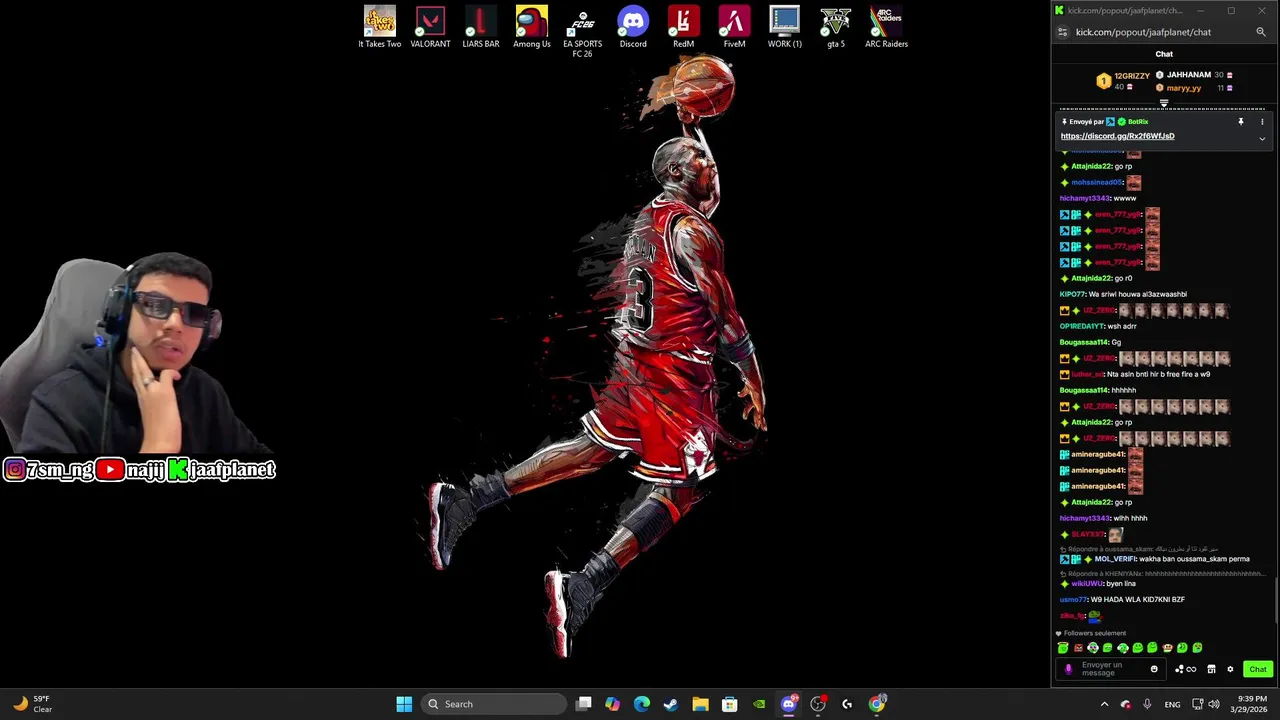Image resolution: width=1280 pixels, height=720 pixels.
Task: Launch the ARC Raiders desktop shortcut
Action: pos(886,27)
